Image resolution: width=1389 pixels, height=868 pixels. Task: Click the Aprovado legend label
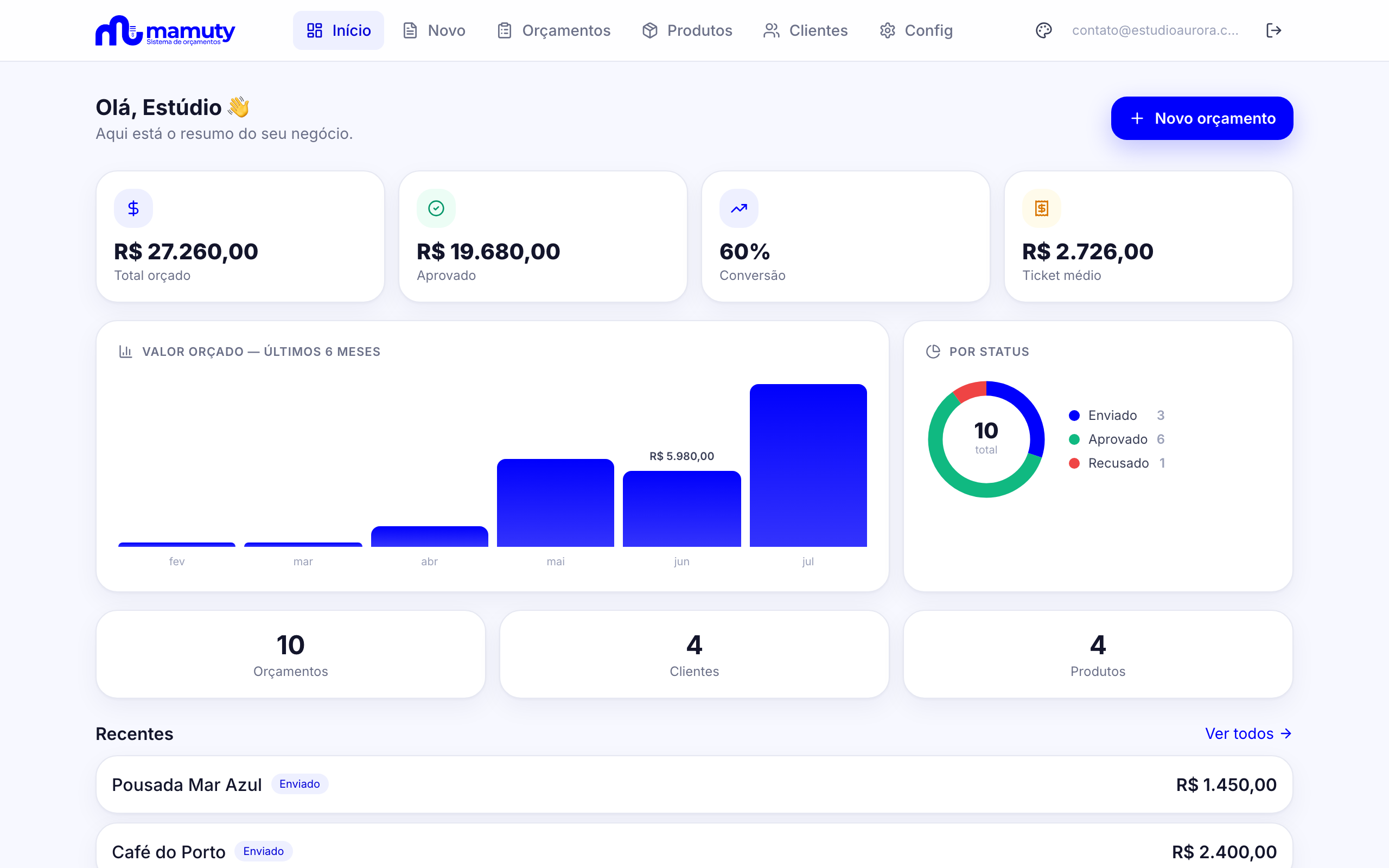click(x=1118, y=440)
